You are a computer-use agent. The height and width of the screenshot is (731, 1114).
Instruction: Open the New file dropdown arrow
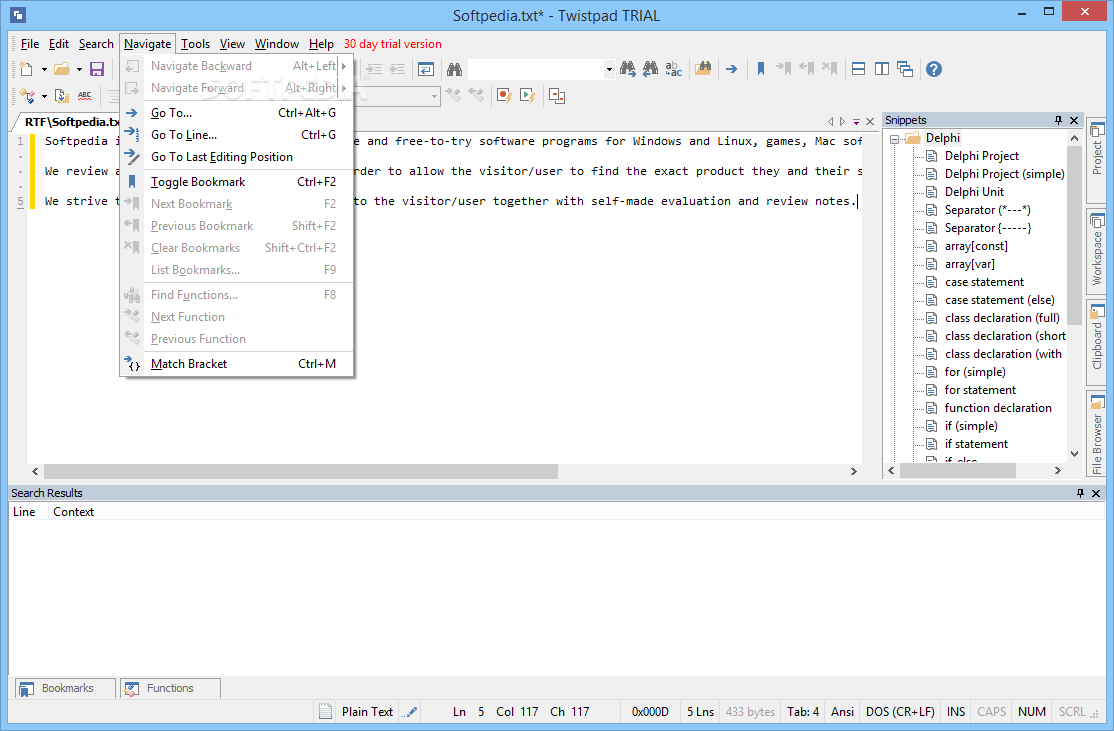(43, 70)
